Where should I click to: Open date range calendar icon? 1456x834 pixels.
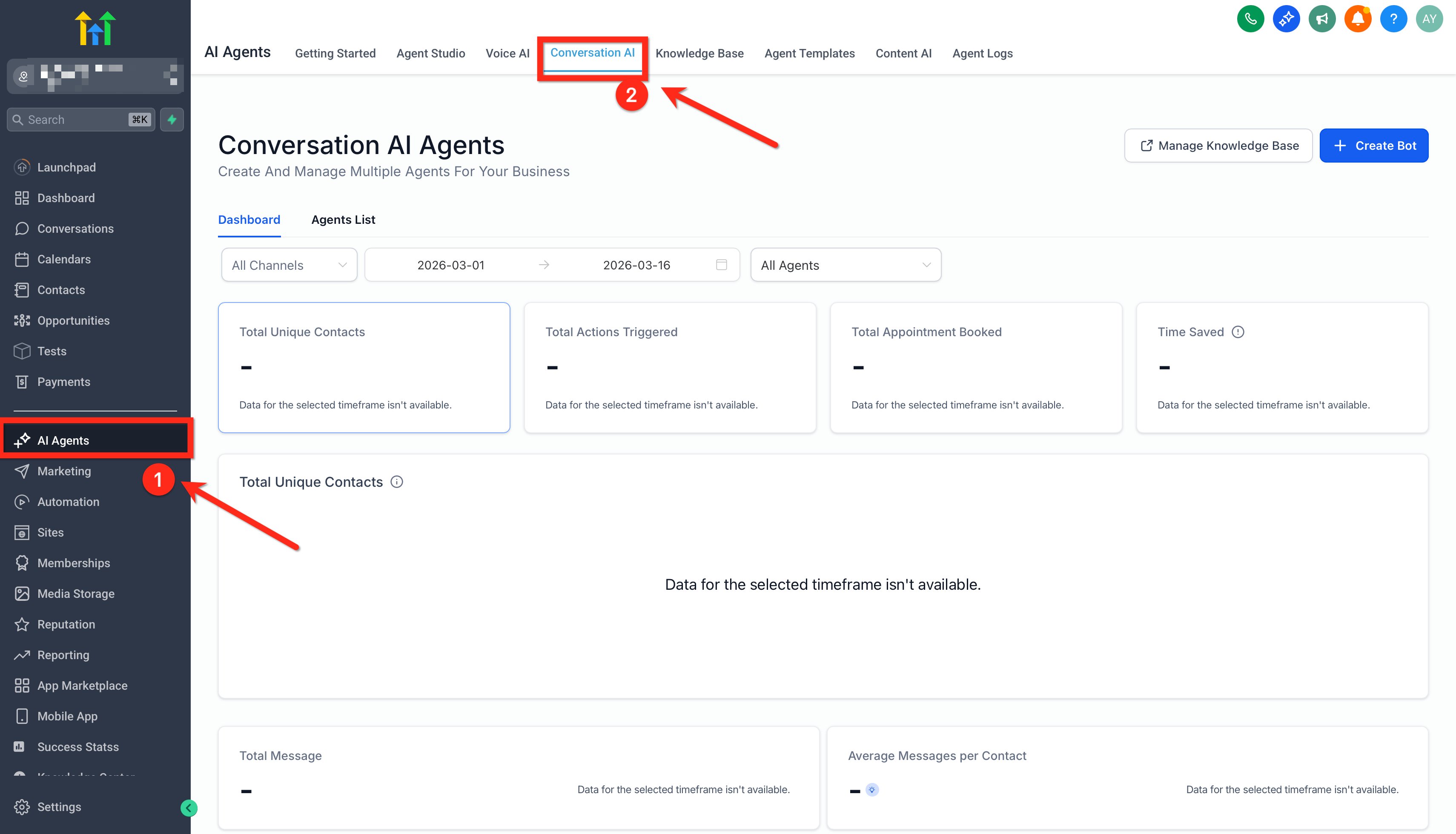722,265
